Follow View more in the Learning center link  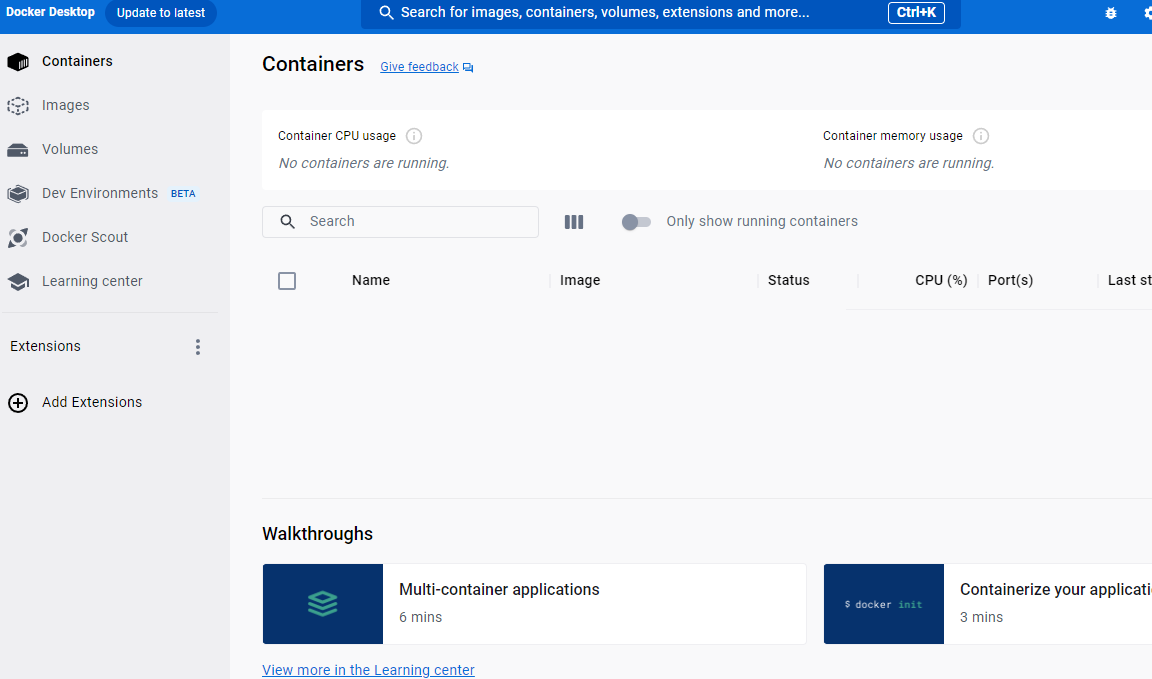[x=368, y=670]
